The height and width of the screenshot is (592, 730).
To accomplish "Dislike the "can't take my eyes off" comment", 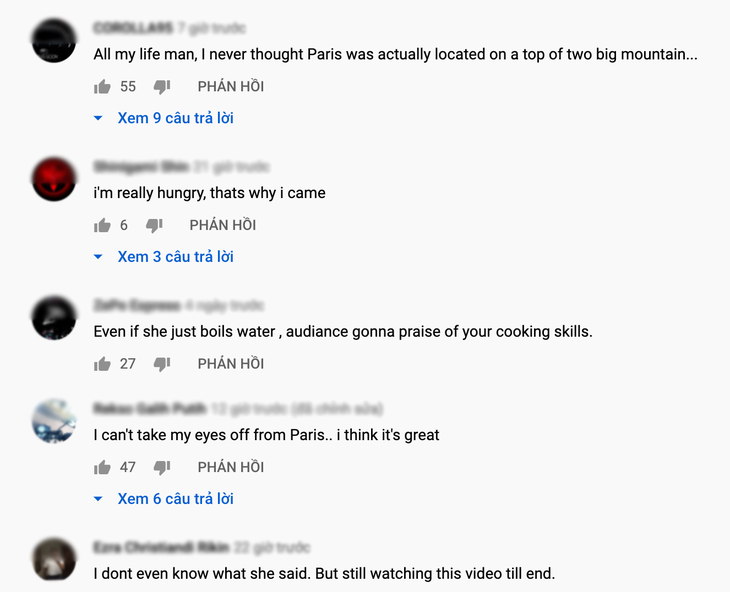I will [162, 467].
